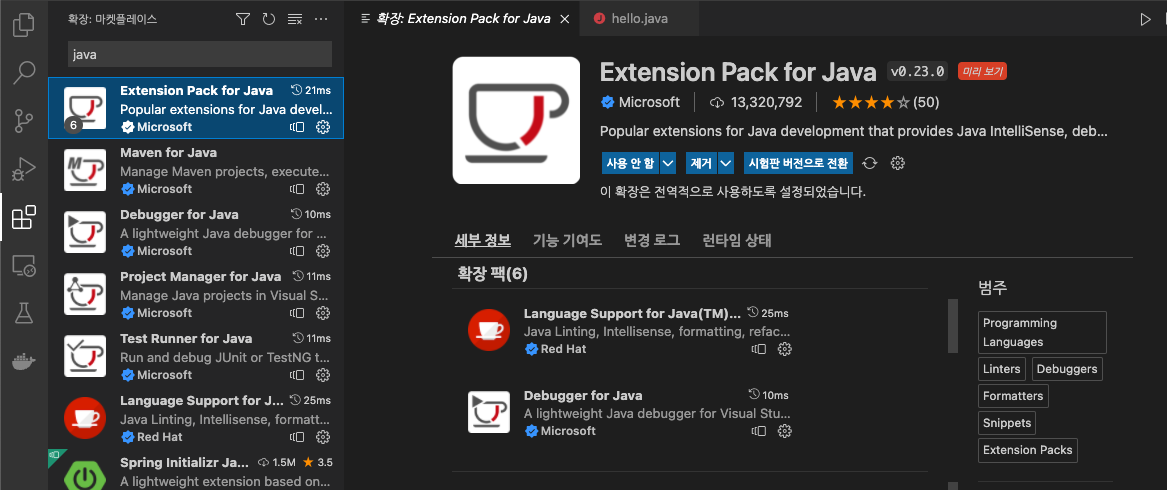1167x490 pixels.
Task: Manage gear for Extension Pack for Java row
Action: click(x=323, y=127)
